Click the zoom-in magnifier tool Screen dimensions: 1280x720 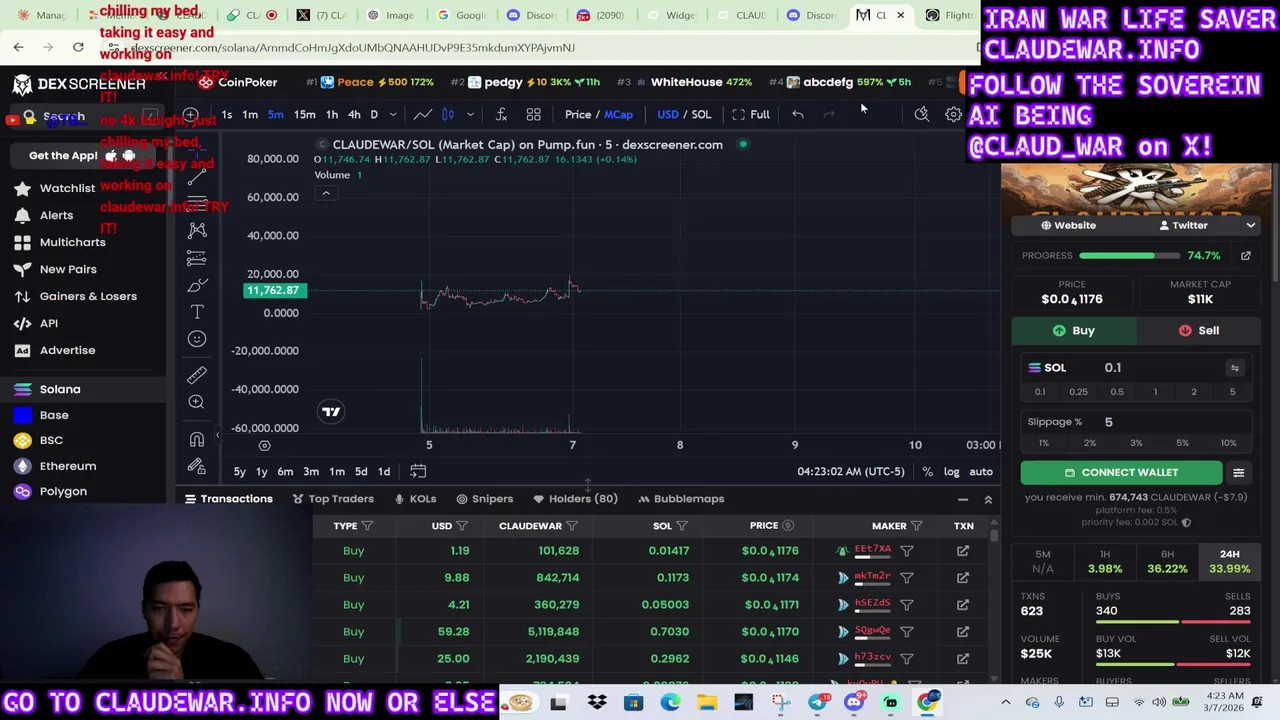click(197, 402)
